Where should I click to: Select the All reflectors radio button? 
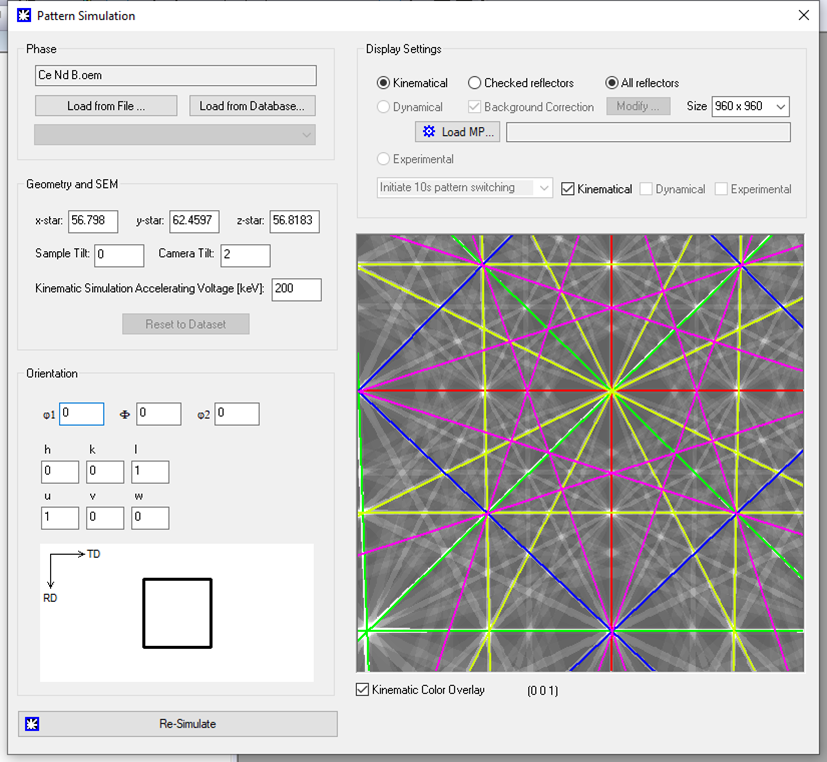click(x=610, y=83)
